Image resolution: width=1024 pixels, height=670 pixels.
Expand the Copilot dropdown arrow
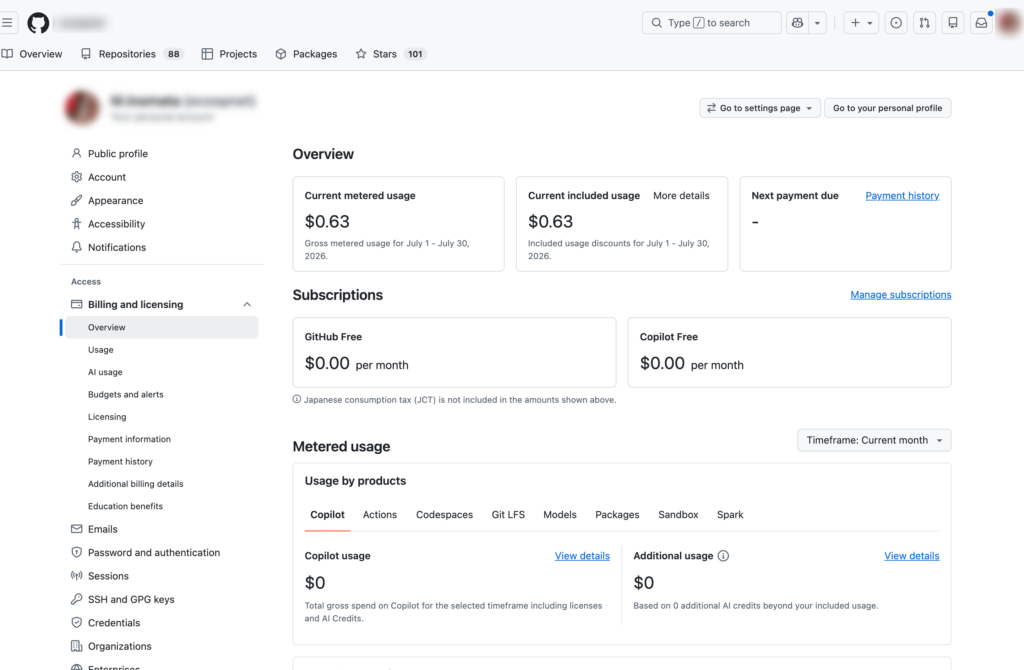tap(817, 23)
